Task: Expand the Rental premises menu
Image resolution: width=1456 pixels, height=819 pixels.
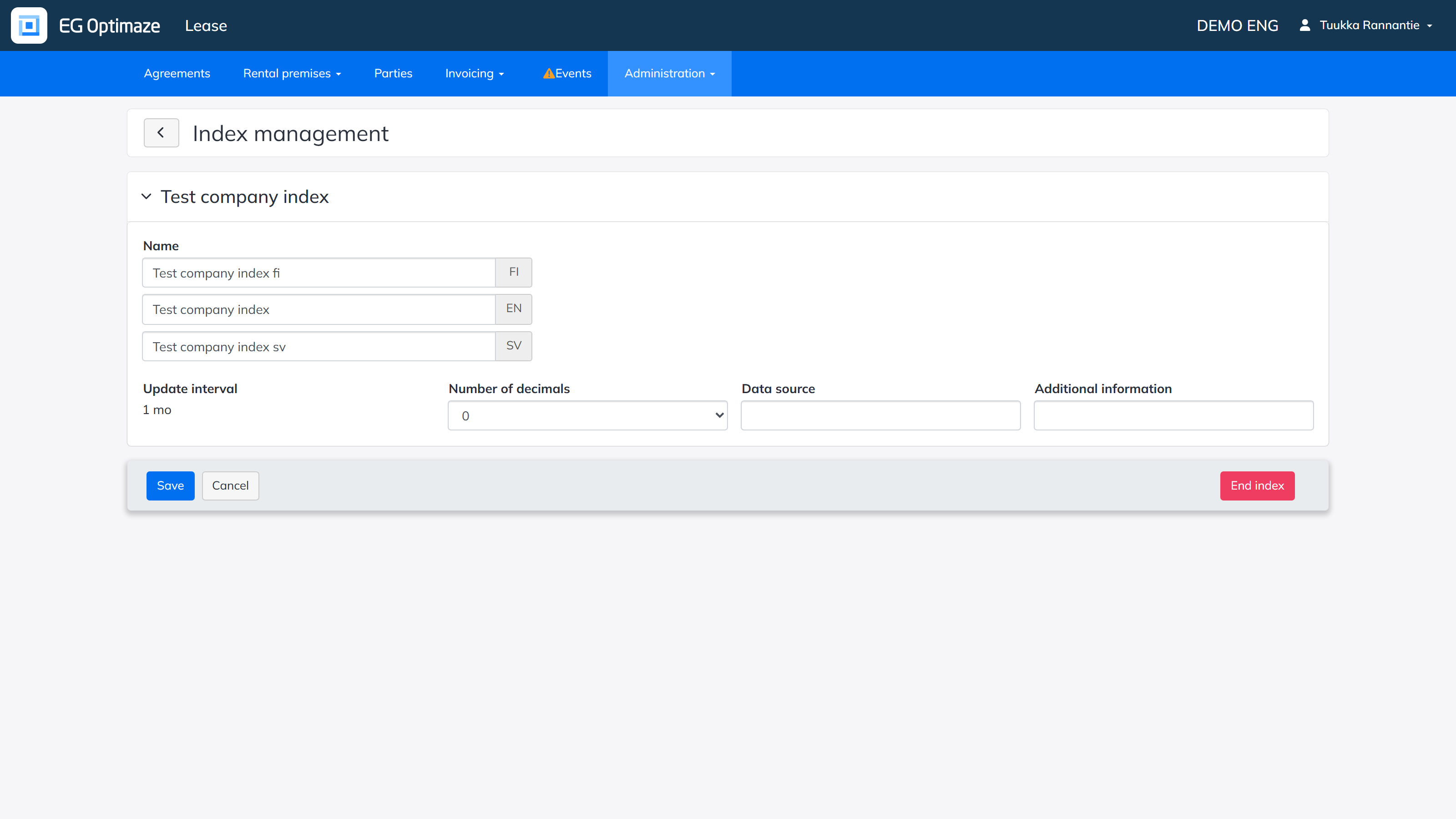Action: point(292,73)
